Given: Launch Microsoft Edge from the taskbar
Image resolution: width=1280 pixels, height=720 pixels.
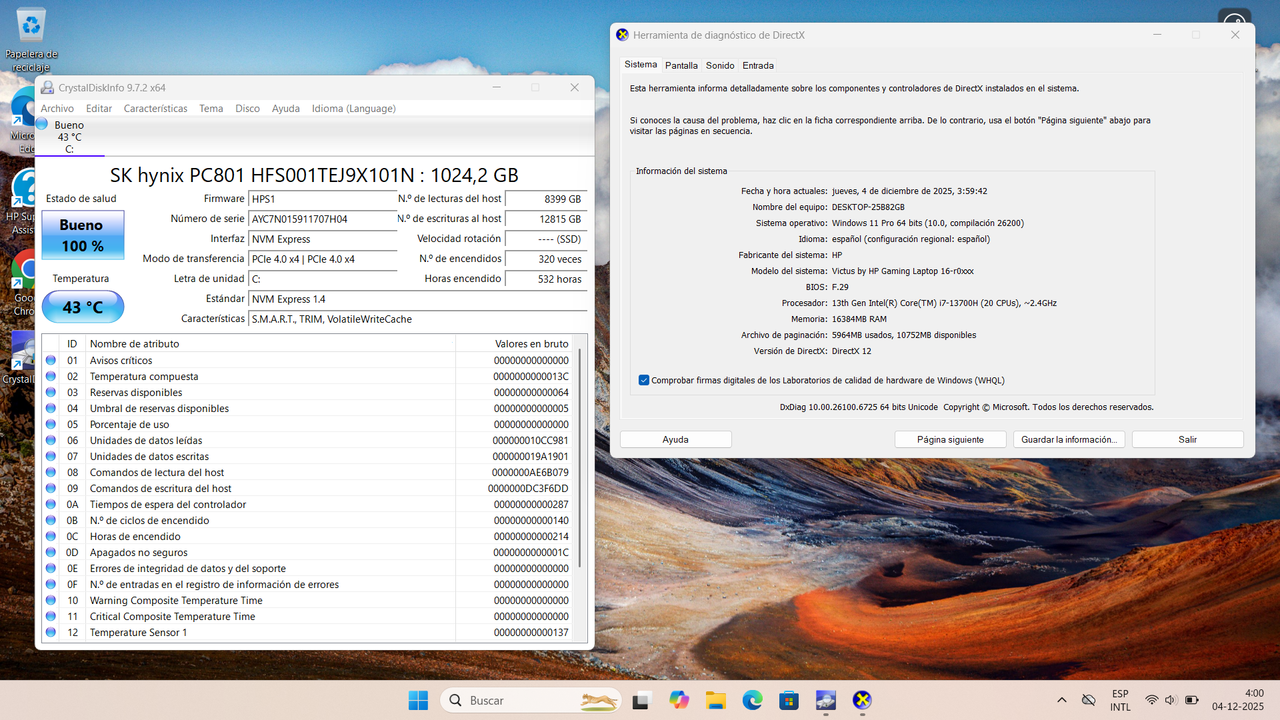Looking at the screenshot, I should coord(751,699).
